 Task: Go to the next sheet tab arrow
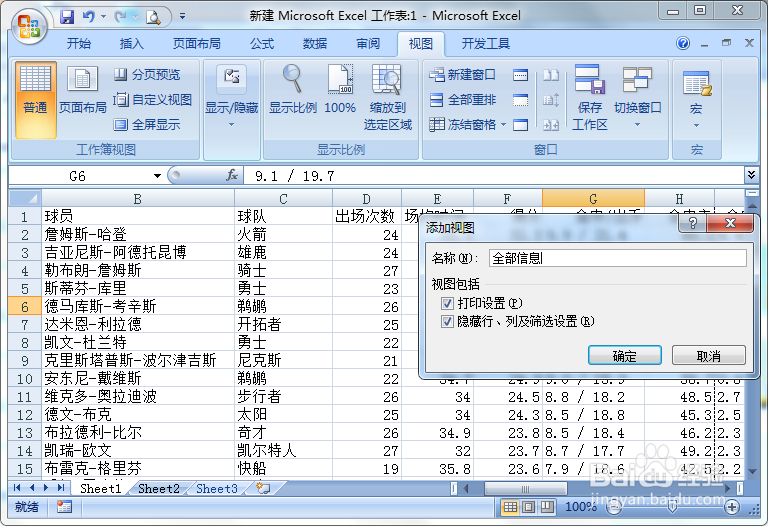[x=46, y=488]
